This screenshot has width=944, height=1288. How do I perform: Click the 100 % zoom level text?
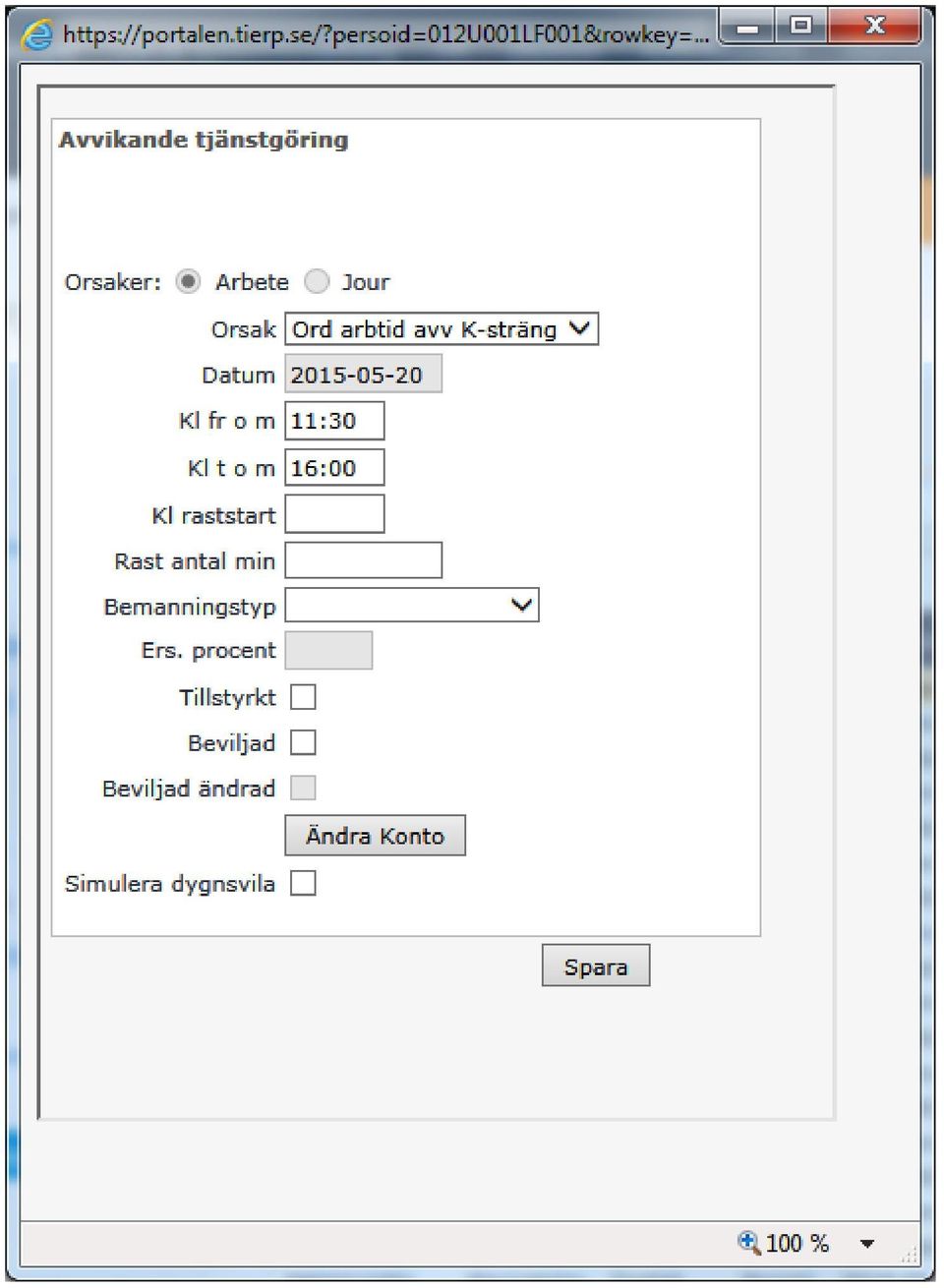pyautogui.click(x=796, y=1244)
